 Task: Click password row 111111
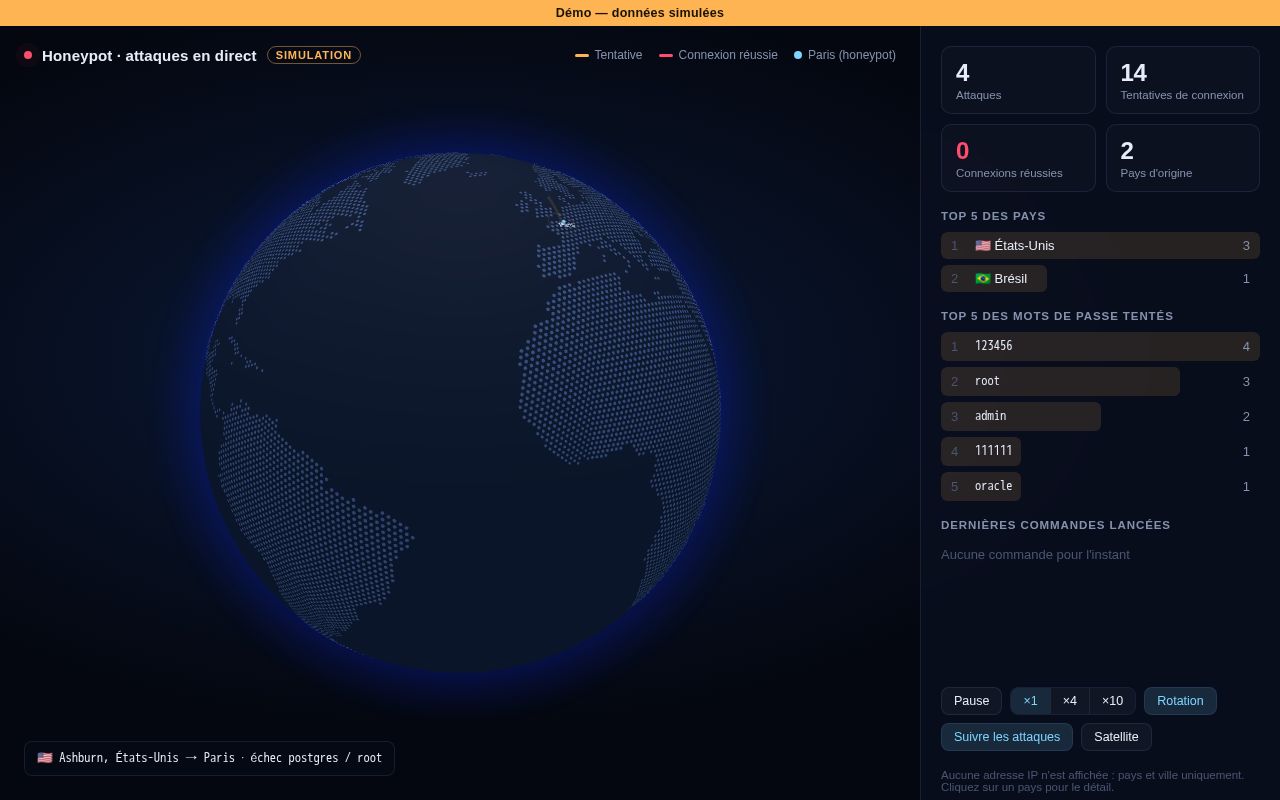[x=1100, y=451]
